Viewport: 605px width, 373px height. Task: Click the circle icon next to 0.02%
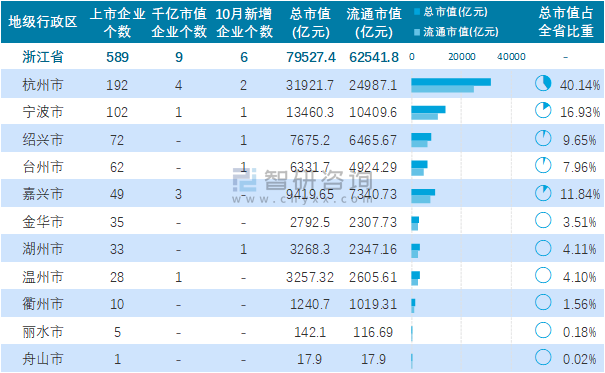click(x=543, y=358)
